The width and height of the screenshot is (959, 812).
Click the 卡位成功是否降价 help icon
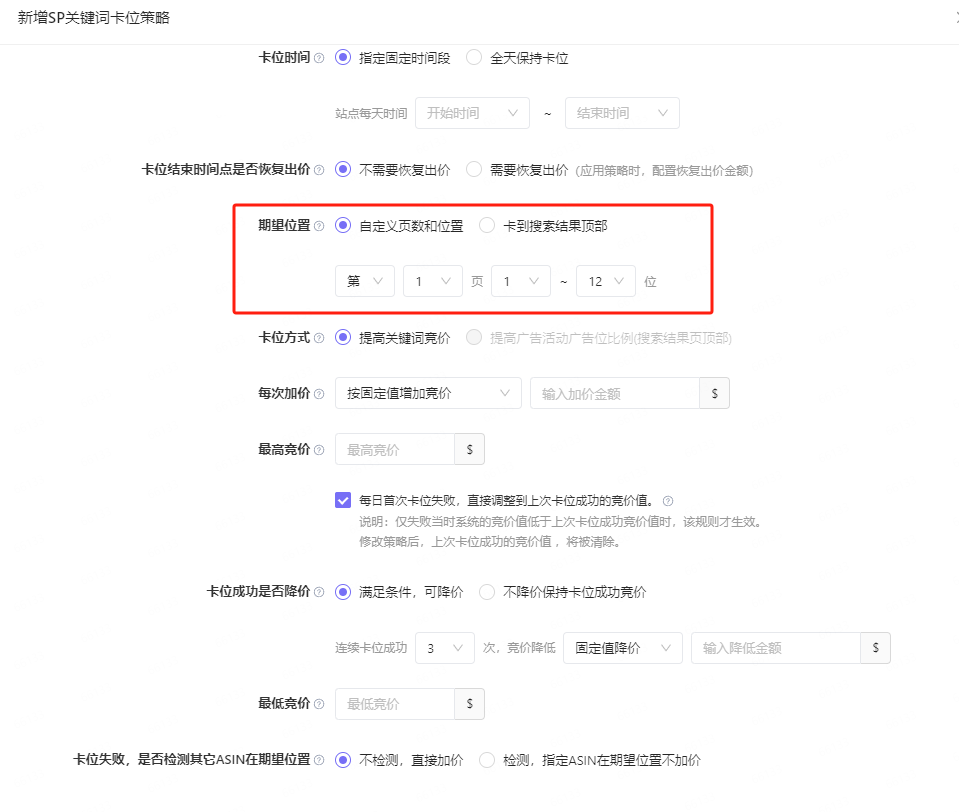[x=318, y=591]
